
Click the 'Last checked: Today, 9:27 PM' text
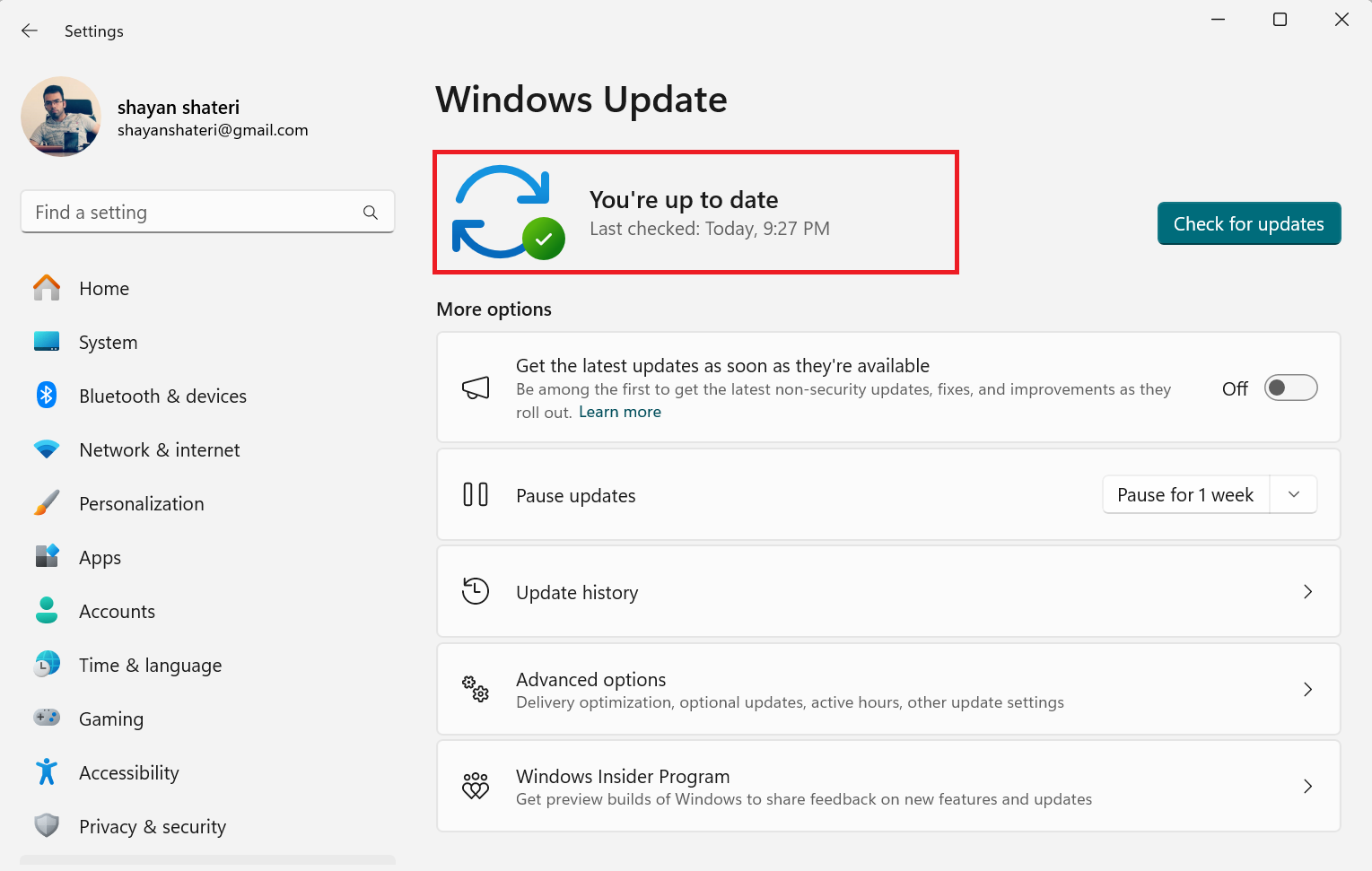tap(710, 229)
